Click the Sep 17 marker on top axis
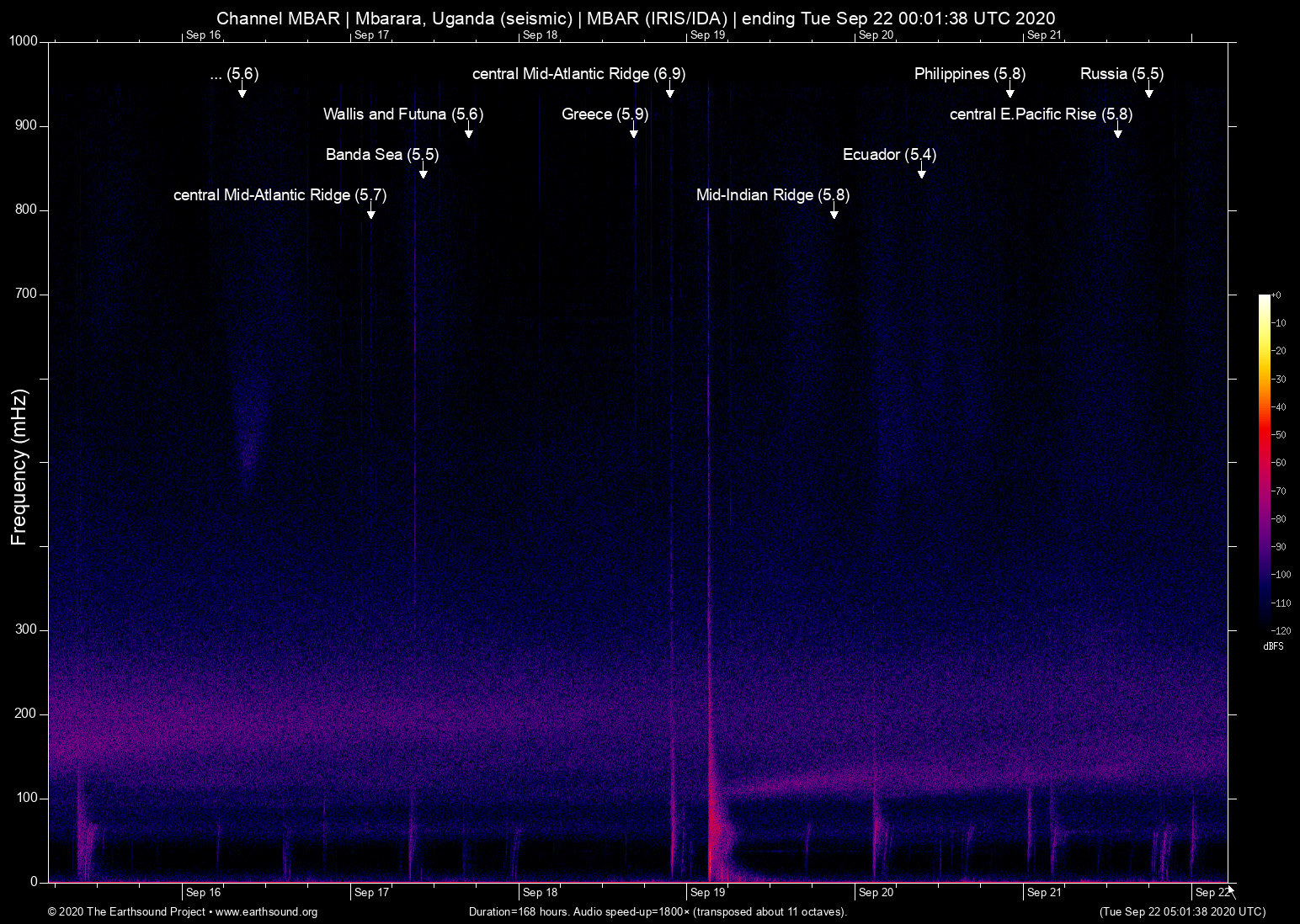This screenshot has width=1300, height=924. point(371,35)
